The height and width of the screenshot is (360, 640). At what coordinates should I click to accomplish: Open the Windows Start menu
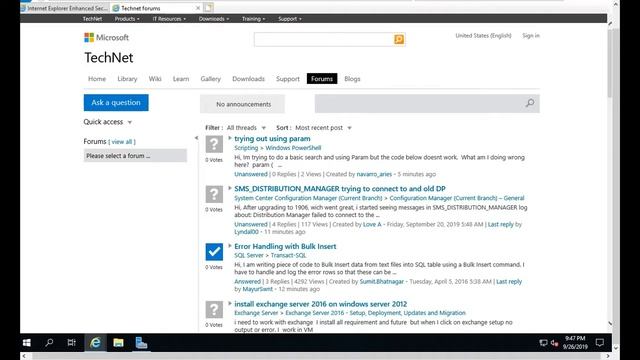(27, 343)
